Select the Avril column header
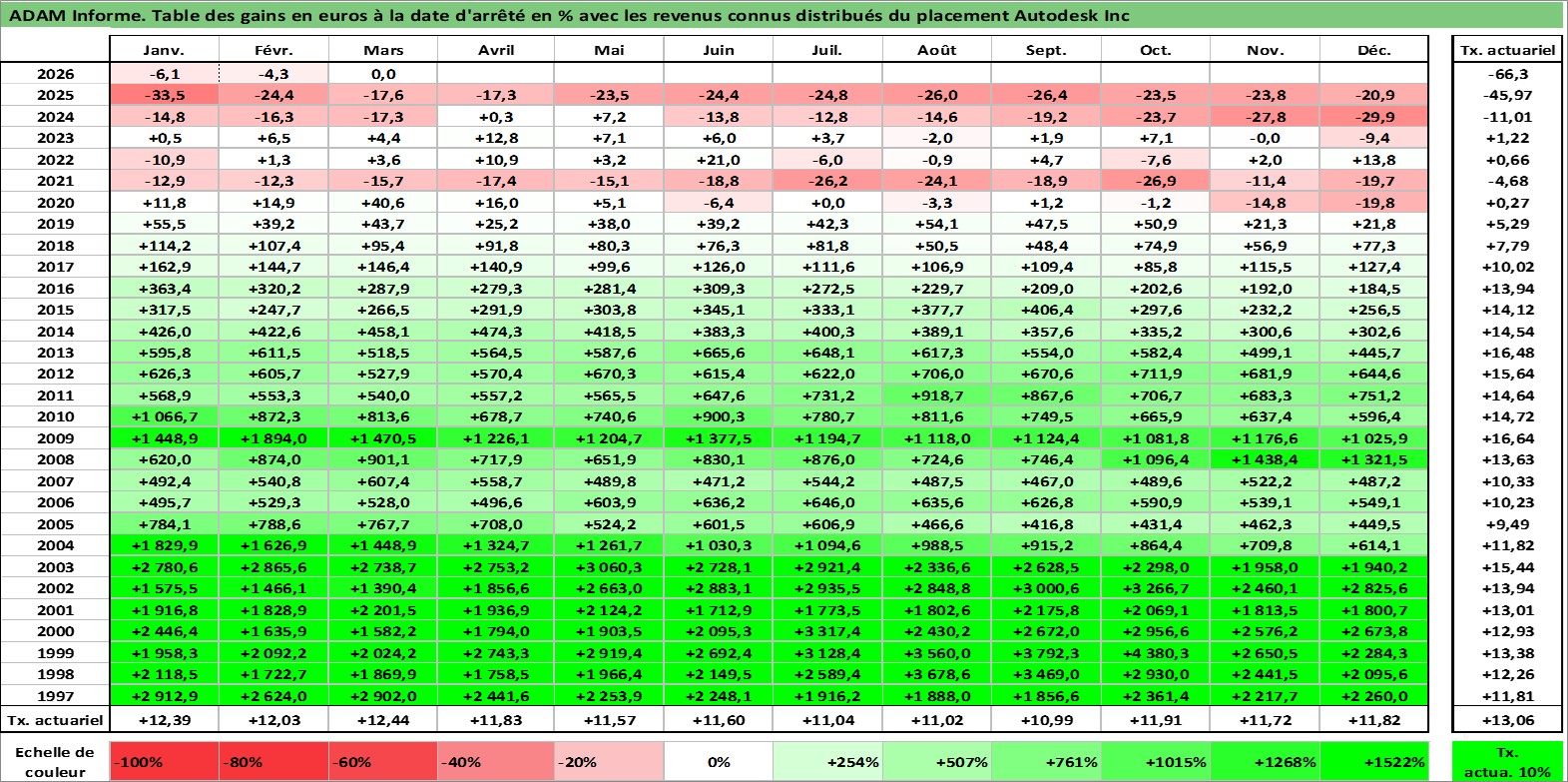 click(496, 50)
